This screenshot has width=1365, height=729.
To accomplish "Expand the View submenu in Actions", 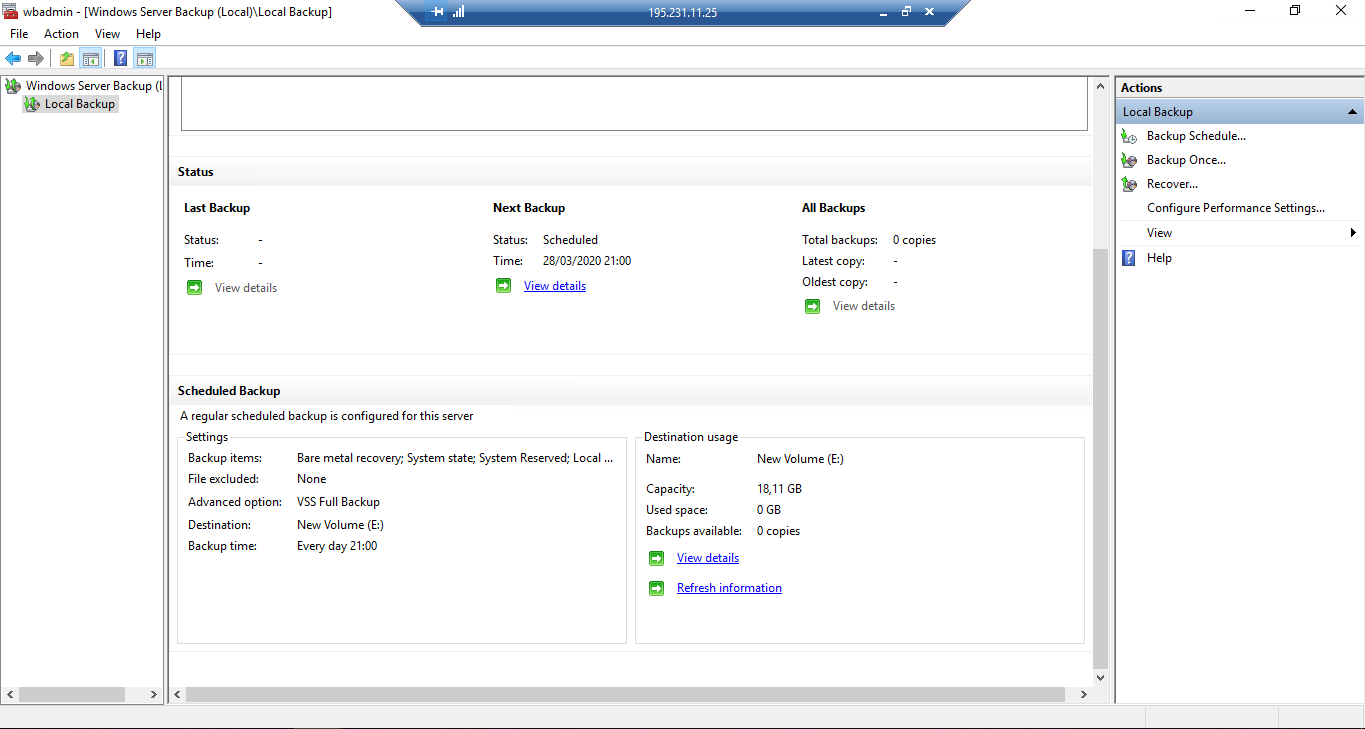I will pos(1353,233).
